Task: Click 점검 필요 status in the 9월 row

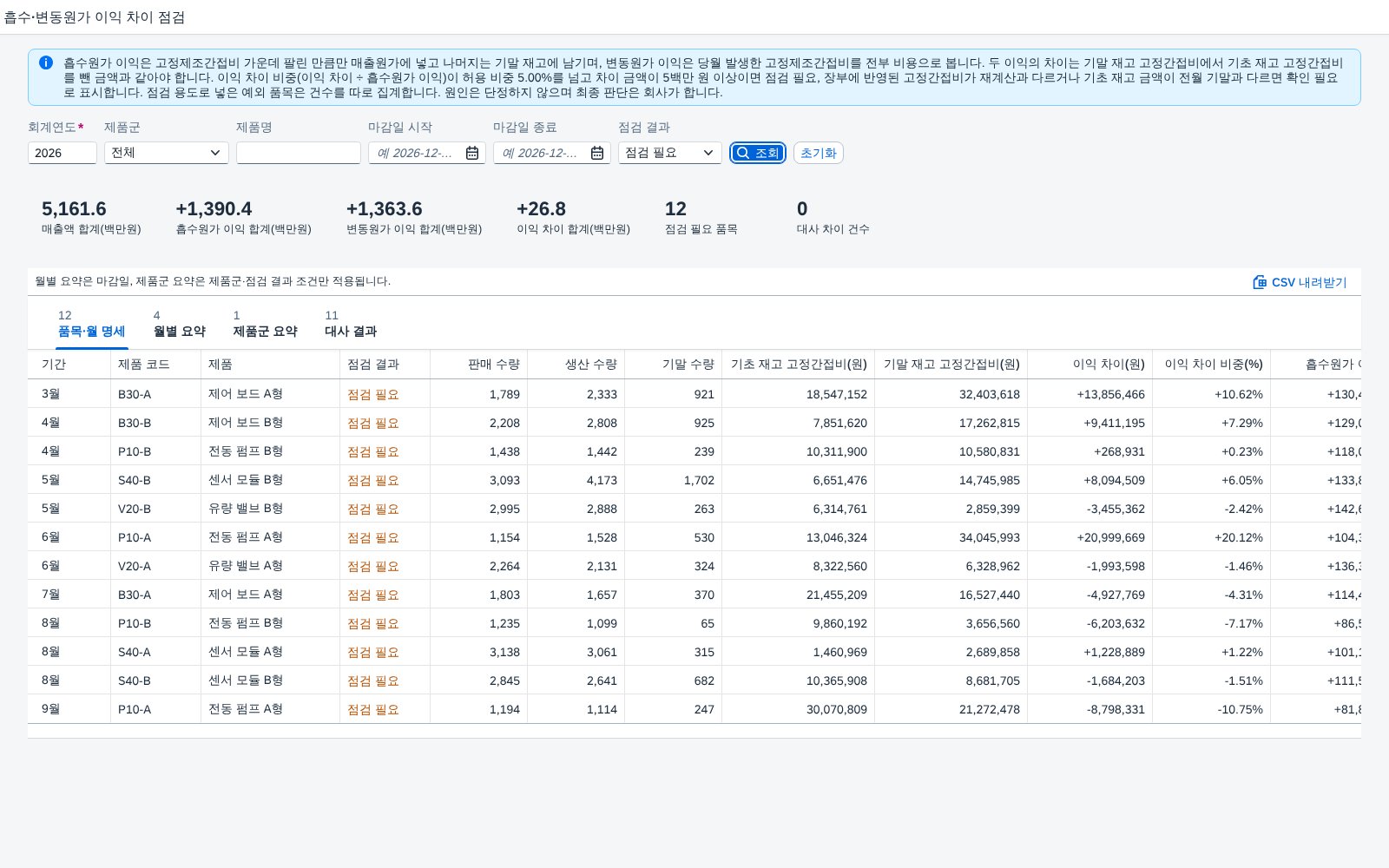Action: [373, 709]
